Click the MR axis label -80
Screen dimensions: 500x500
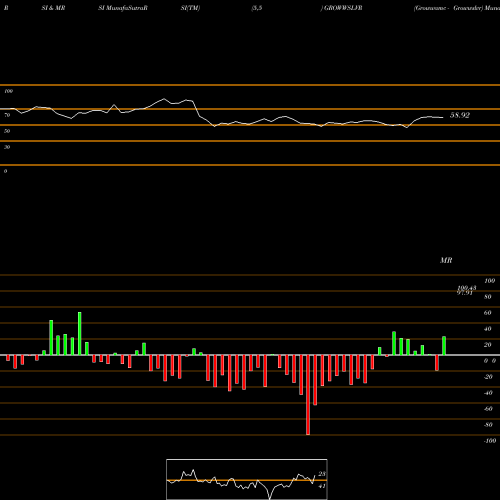click(488, 425)
